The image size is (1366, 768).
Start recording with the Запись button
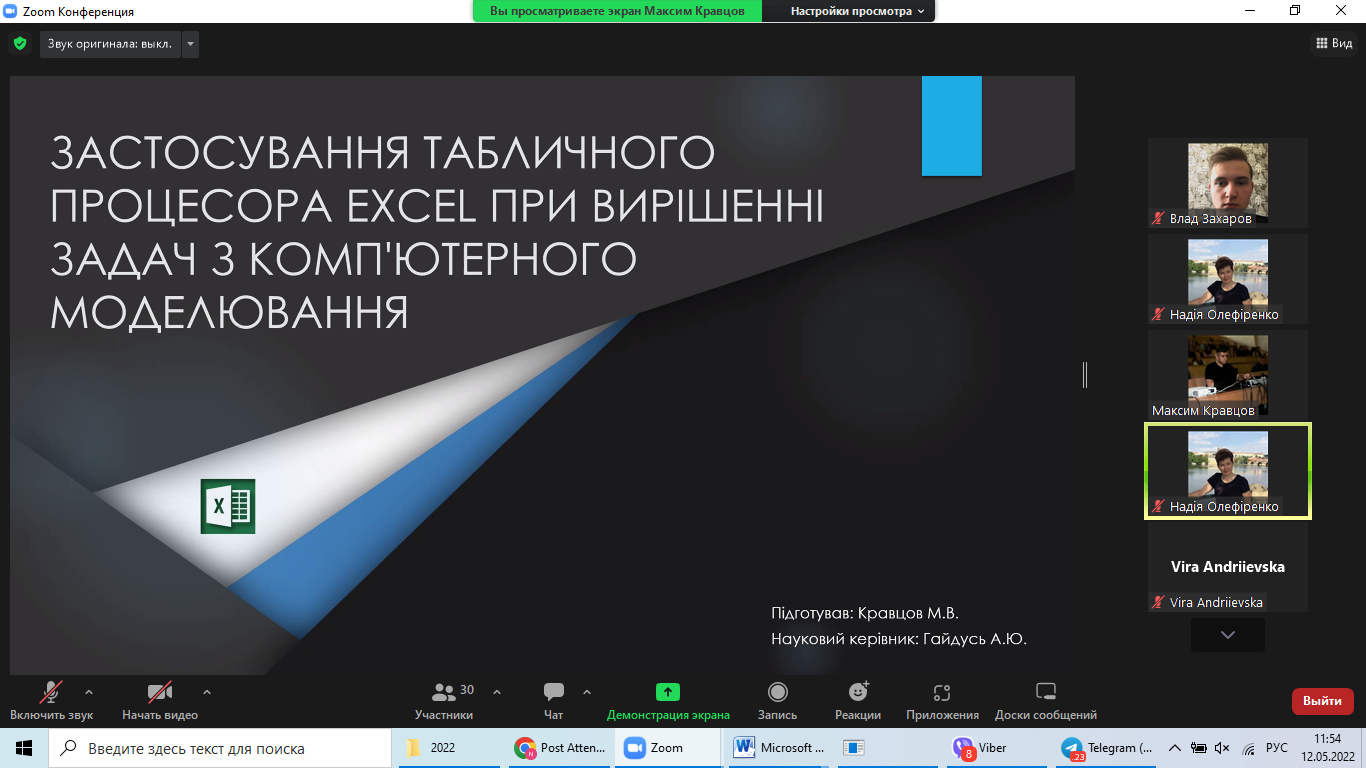click(x=777, y=700)
